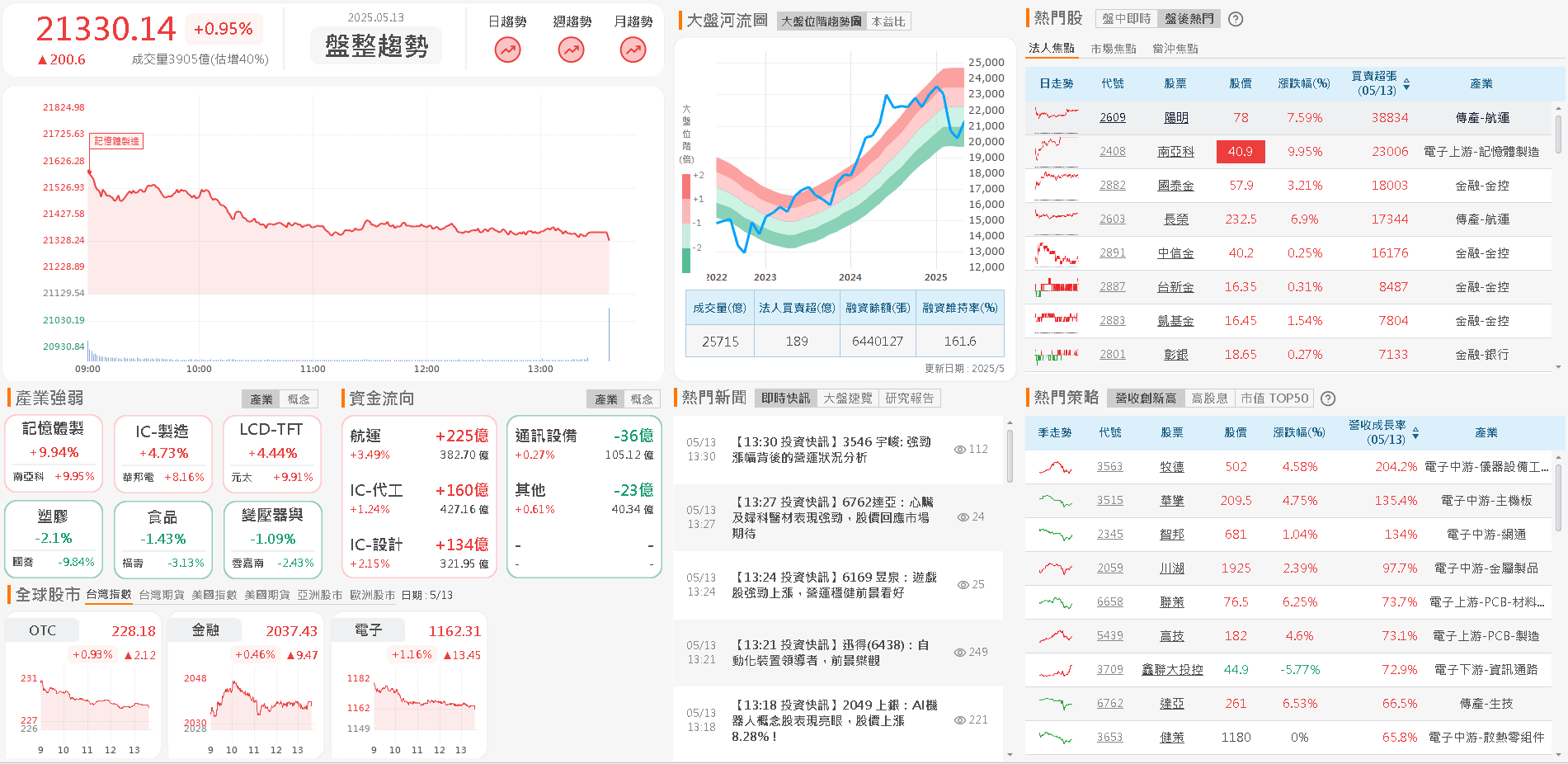Click the monthly trend (月趨勢) arrow icon
Screen dimensions: 1568x764
click(x=633, y=50)
